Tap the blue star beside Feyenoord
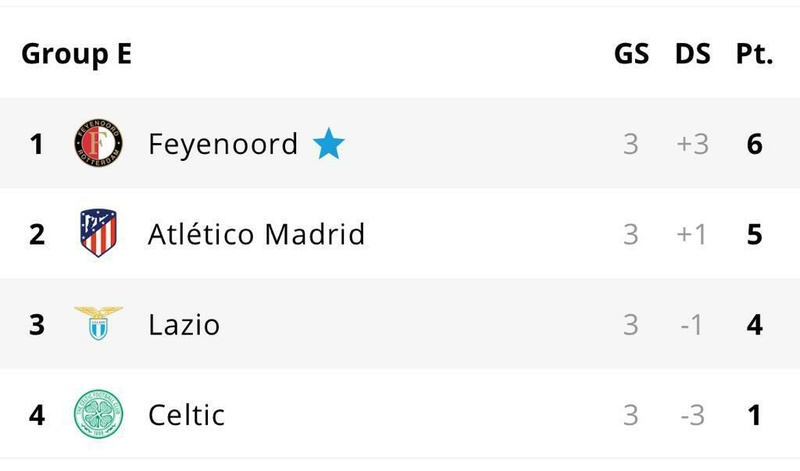800x471 pixels. click(328, 145)
